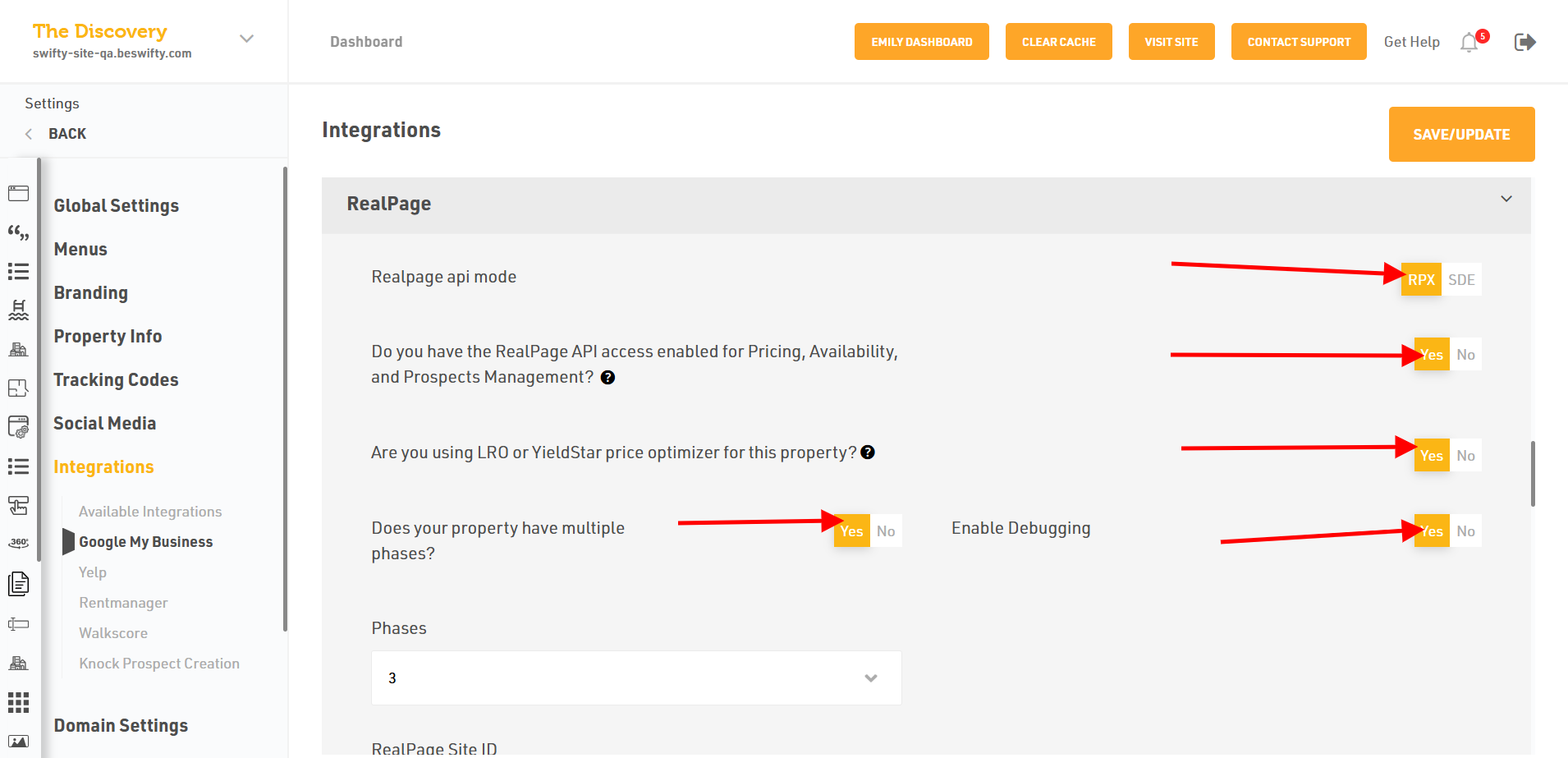Viewport: 1568px width, 758px height.
Task: Open the grid apps icon in sidebar
Action: tap(18, 702)
